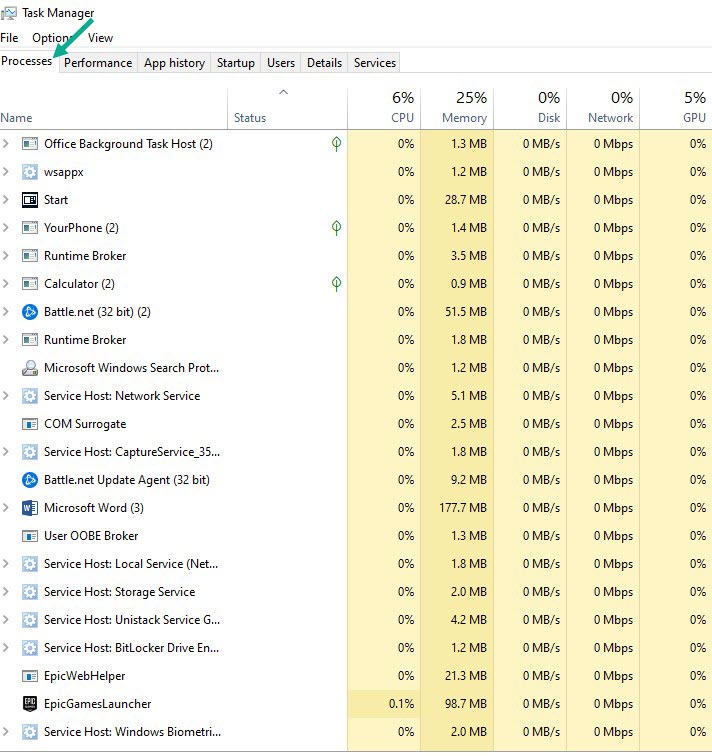The width and height of the screenshot is (712, 756).
Task: Select the 28.7 MB memory value
Action: (x=466, y=200)
